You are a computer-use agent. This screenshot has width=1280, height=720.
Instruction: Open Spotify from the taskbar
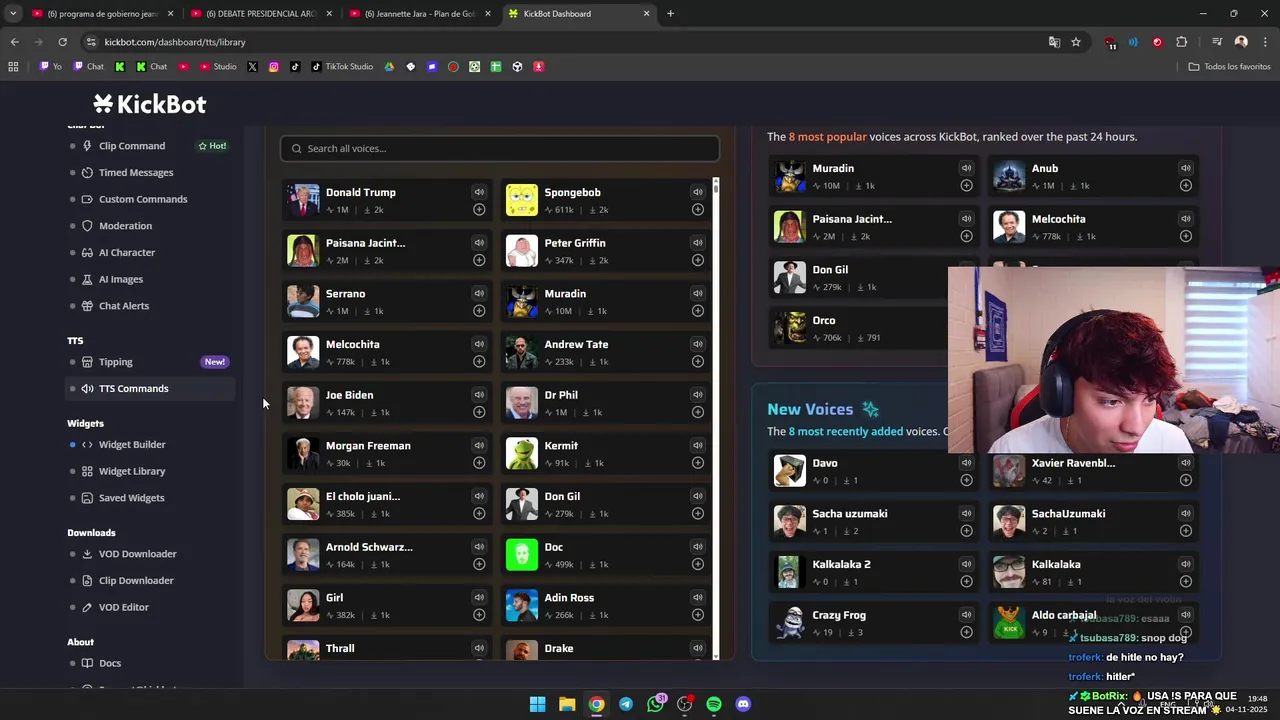click(714, 704)
